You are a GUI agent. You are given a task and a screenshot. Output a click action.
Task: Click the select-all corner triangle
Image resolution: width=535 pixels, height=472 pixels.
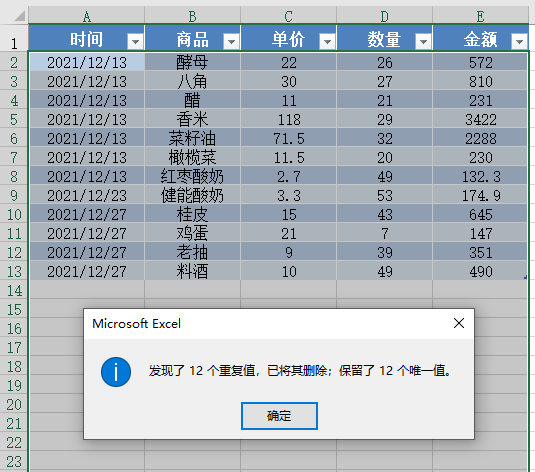(x=19, y=16)
